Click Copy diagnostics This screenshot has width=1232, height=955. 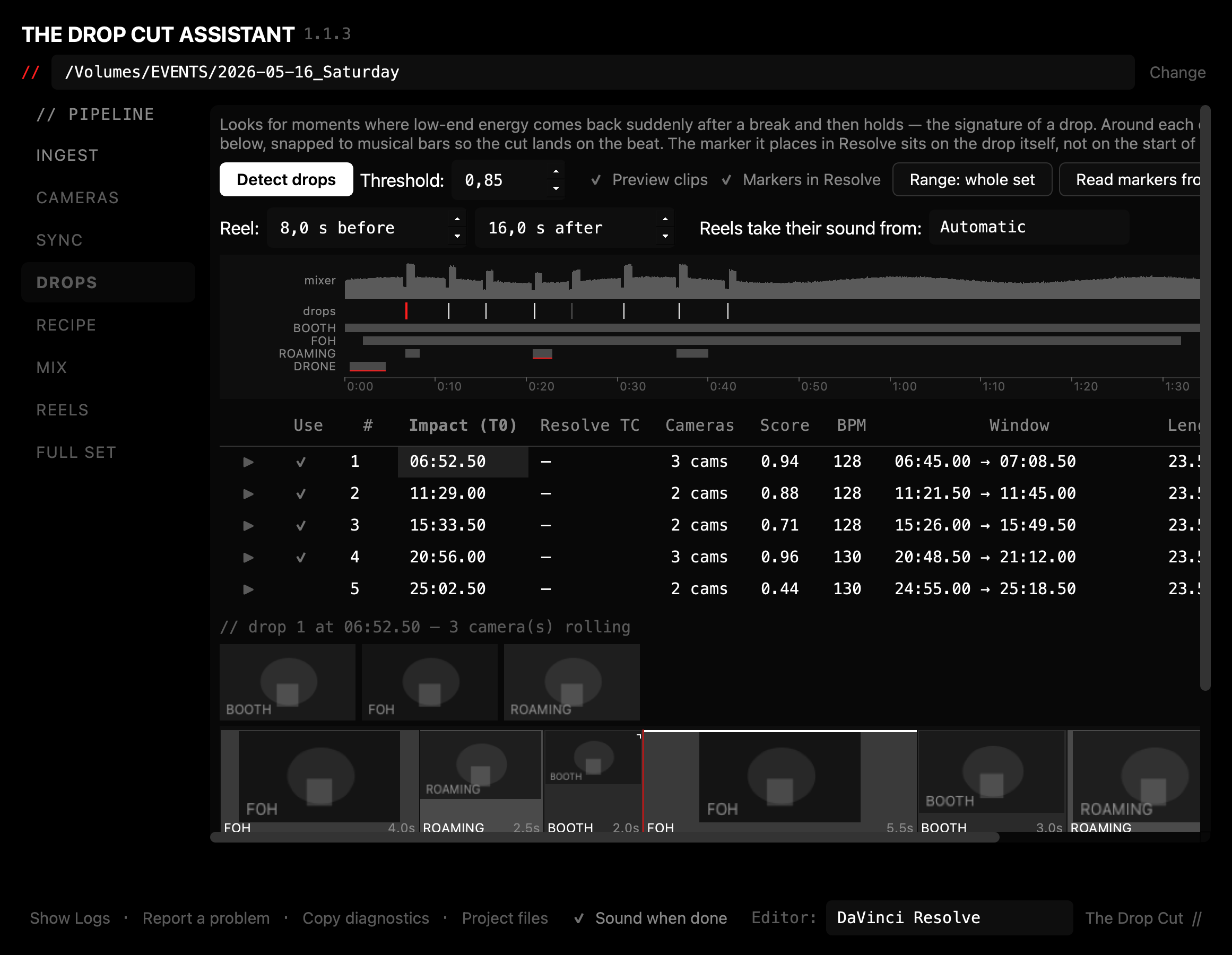[x=366, y=918]
